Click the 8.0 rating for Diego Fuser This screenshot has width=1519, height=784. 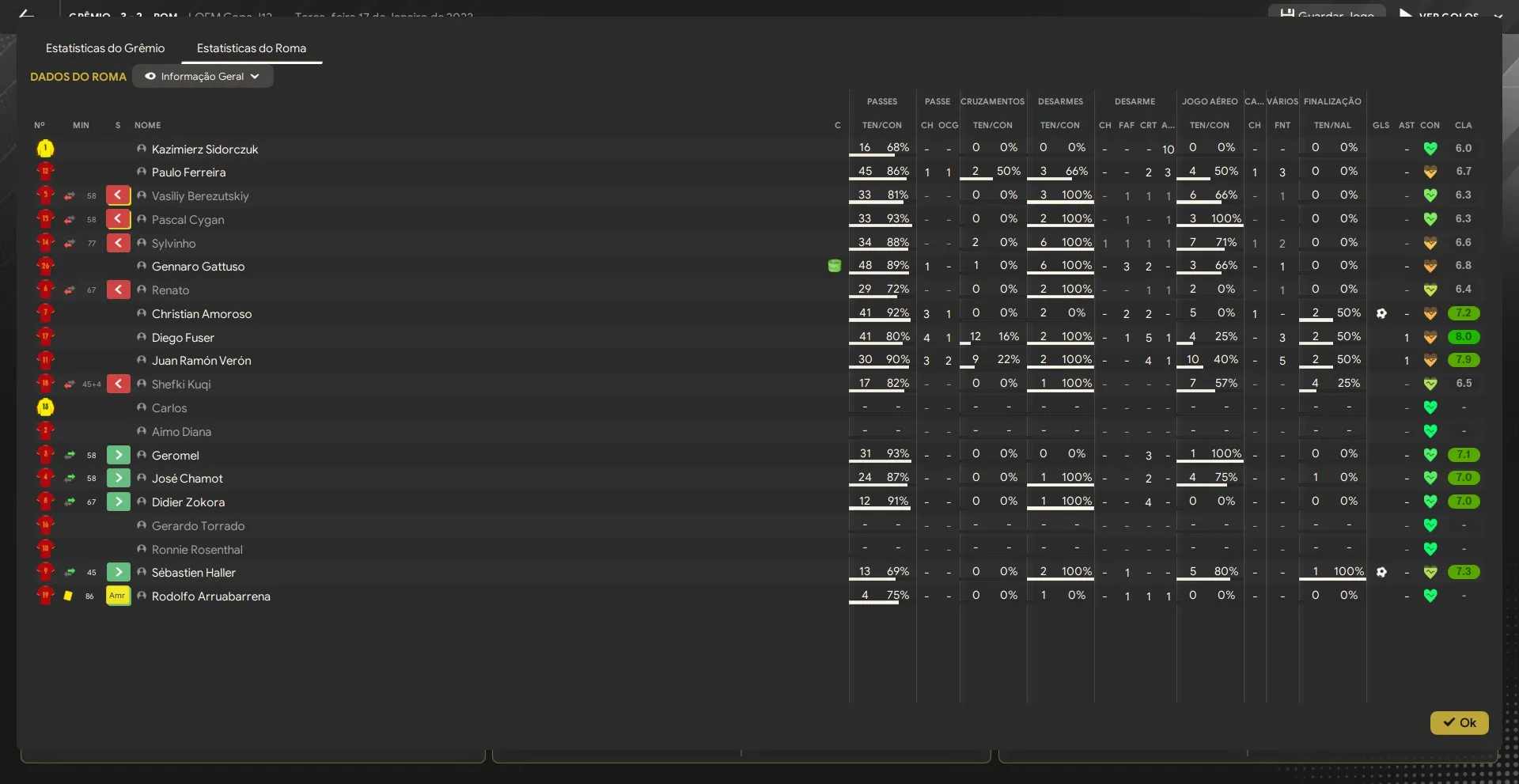(1464, 336)
